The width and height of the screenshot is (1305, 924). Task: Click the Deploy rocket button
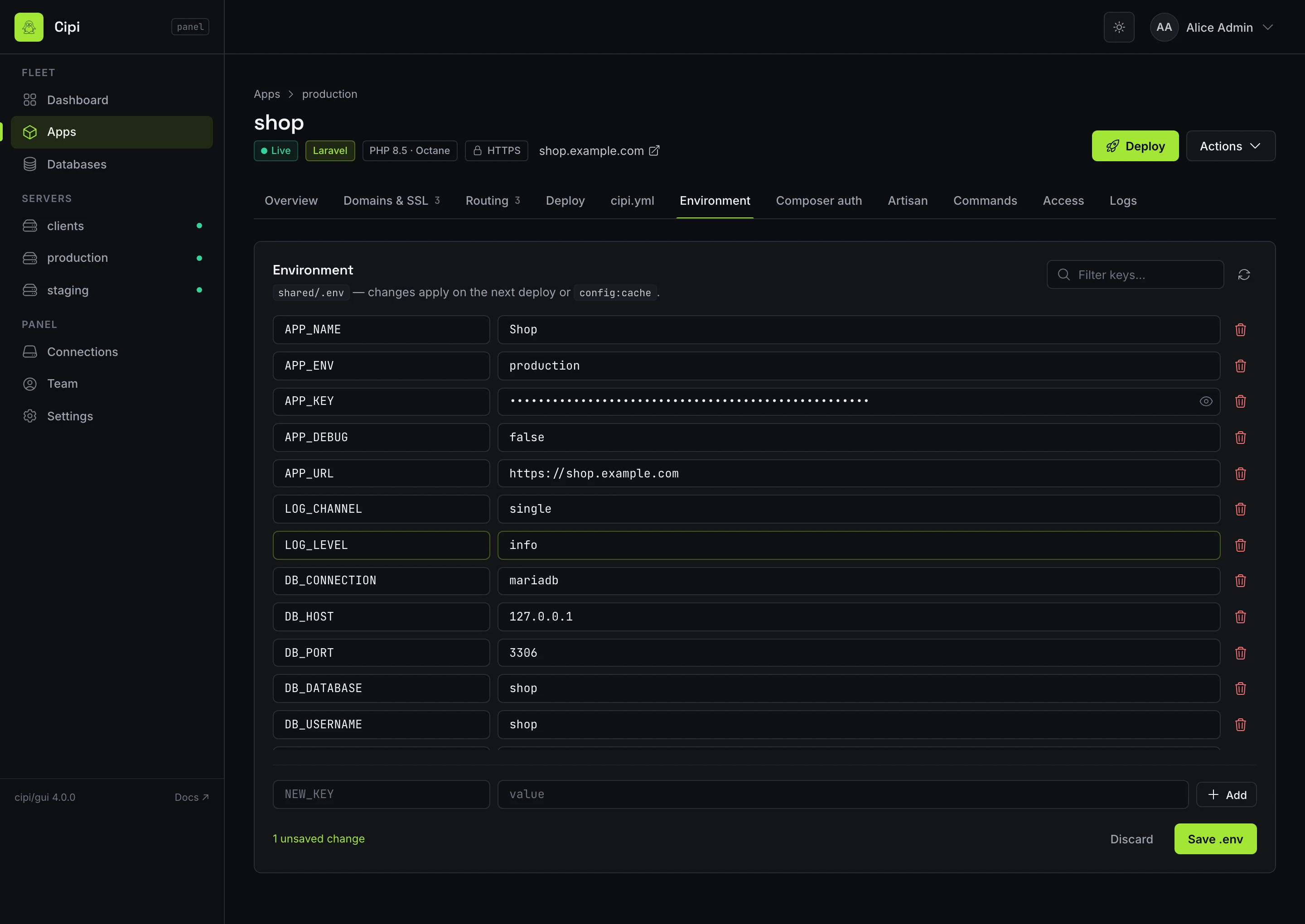(x=1135, y=146)
